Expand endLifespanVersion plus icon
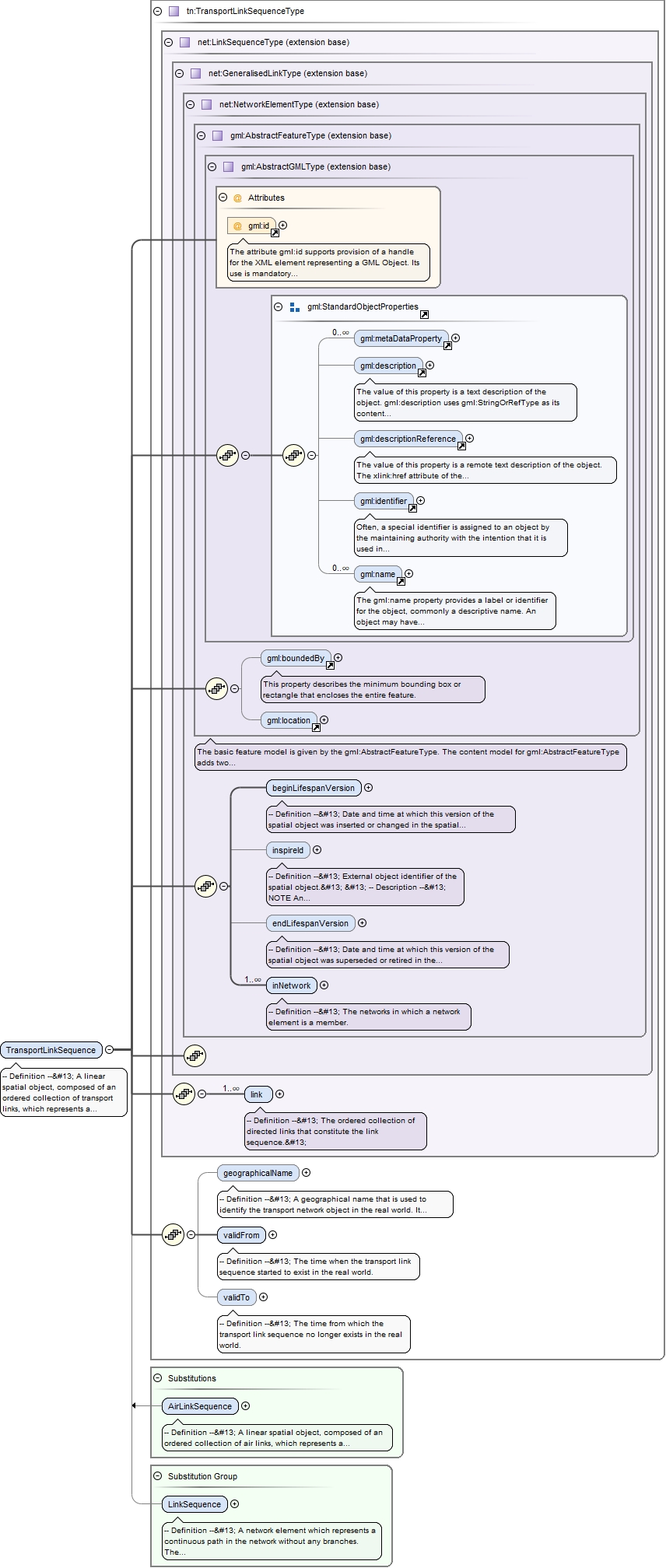The image size is (666, 1568). pos(362,923)
